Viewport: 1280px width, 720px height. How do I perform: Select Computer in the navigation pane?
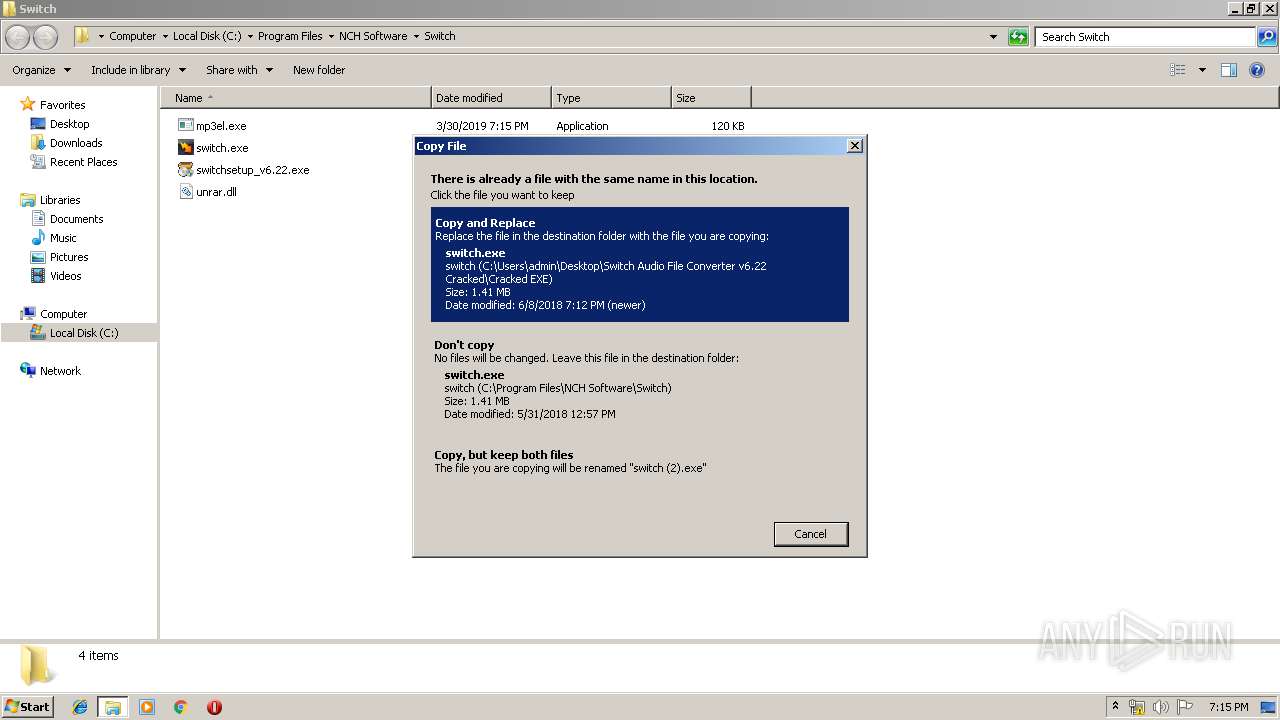63,314
